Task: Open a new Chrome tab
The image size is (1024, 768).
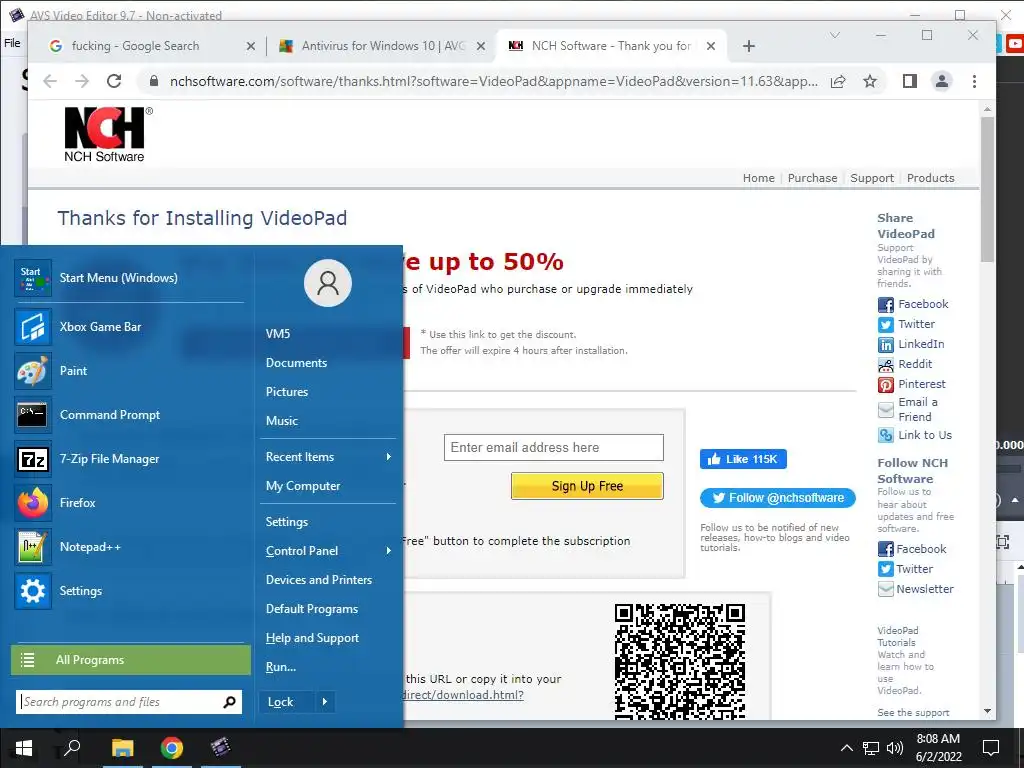Action: coord(749,46)
